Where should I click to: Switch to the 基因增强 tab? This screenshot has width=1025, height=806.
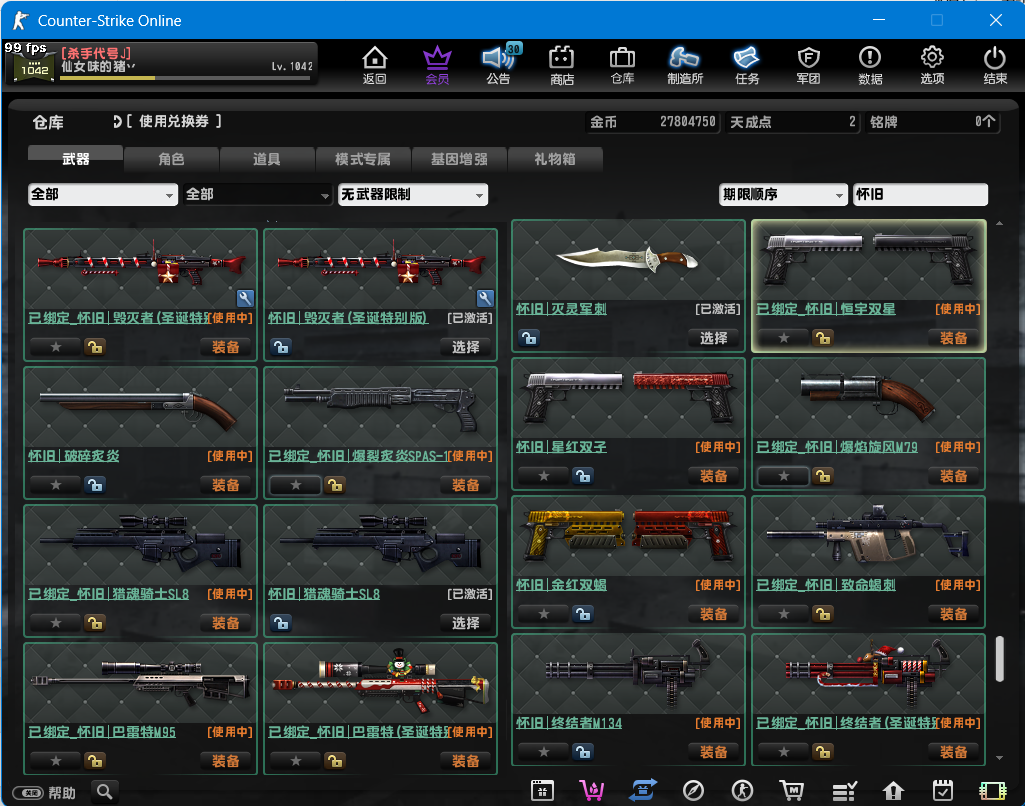tap(459, 159)
